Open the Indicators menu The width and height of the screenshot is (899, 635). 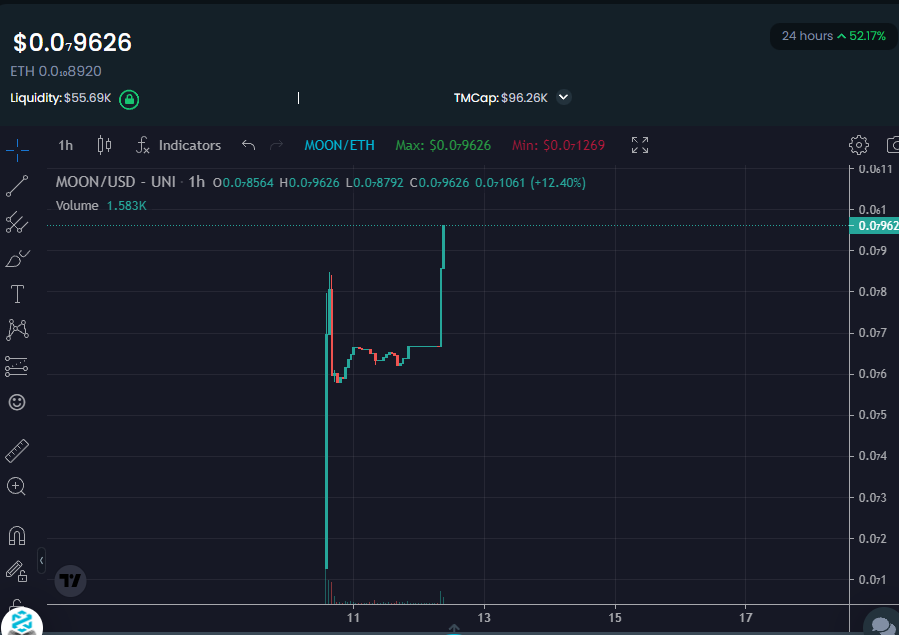pyautogui.click(x=178, y=145)
